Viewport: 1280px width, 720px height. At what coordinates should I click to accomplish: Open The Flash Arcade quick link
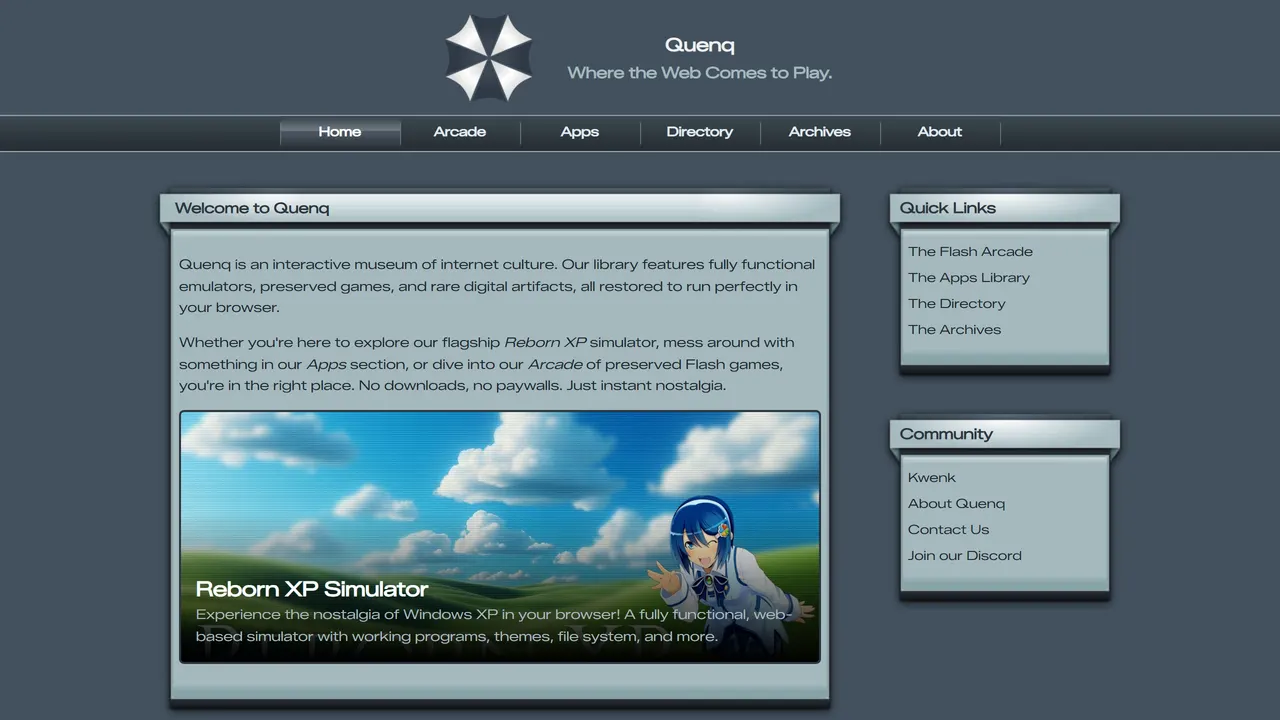pyautogui.click(x=970, y=252)
